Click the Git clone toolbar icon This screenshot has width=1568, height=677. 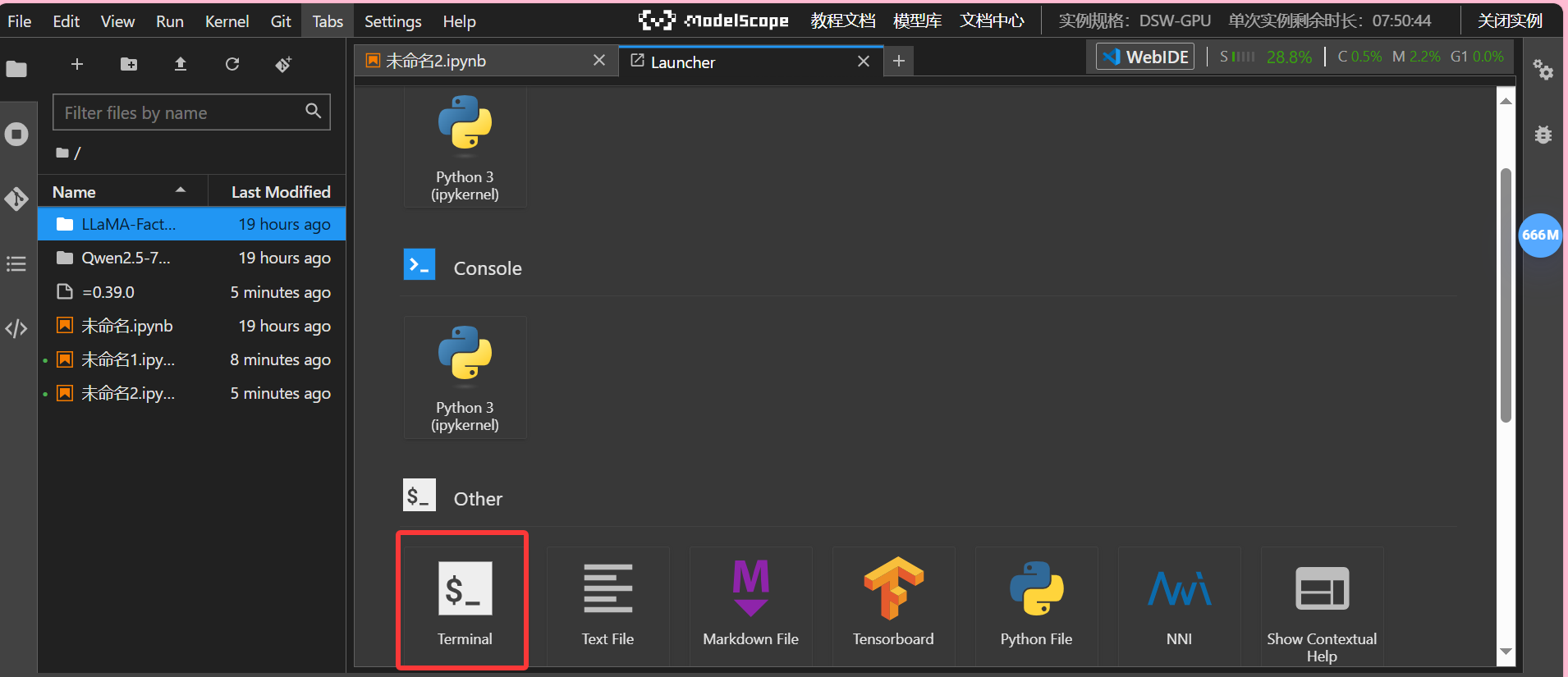(x=283, y=64)
